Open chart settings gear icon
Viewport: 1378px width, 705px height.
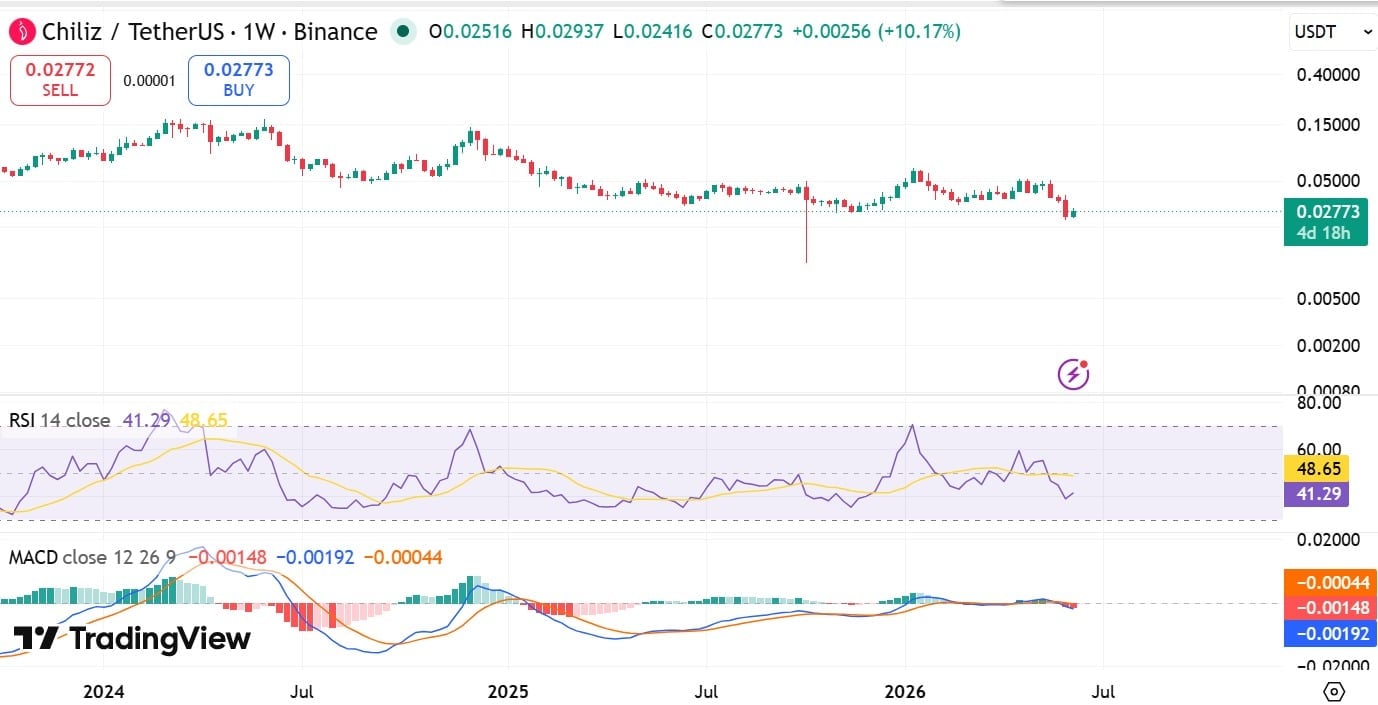pos(1333,692)
